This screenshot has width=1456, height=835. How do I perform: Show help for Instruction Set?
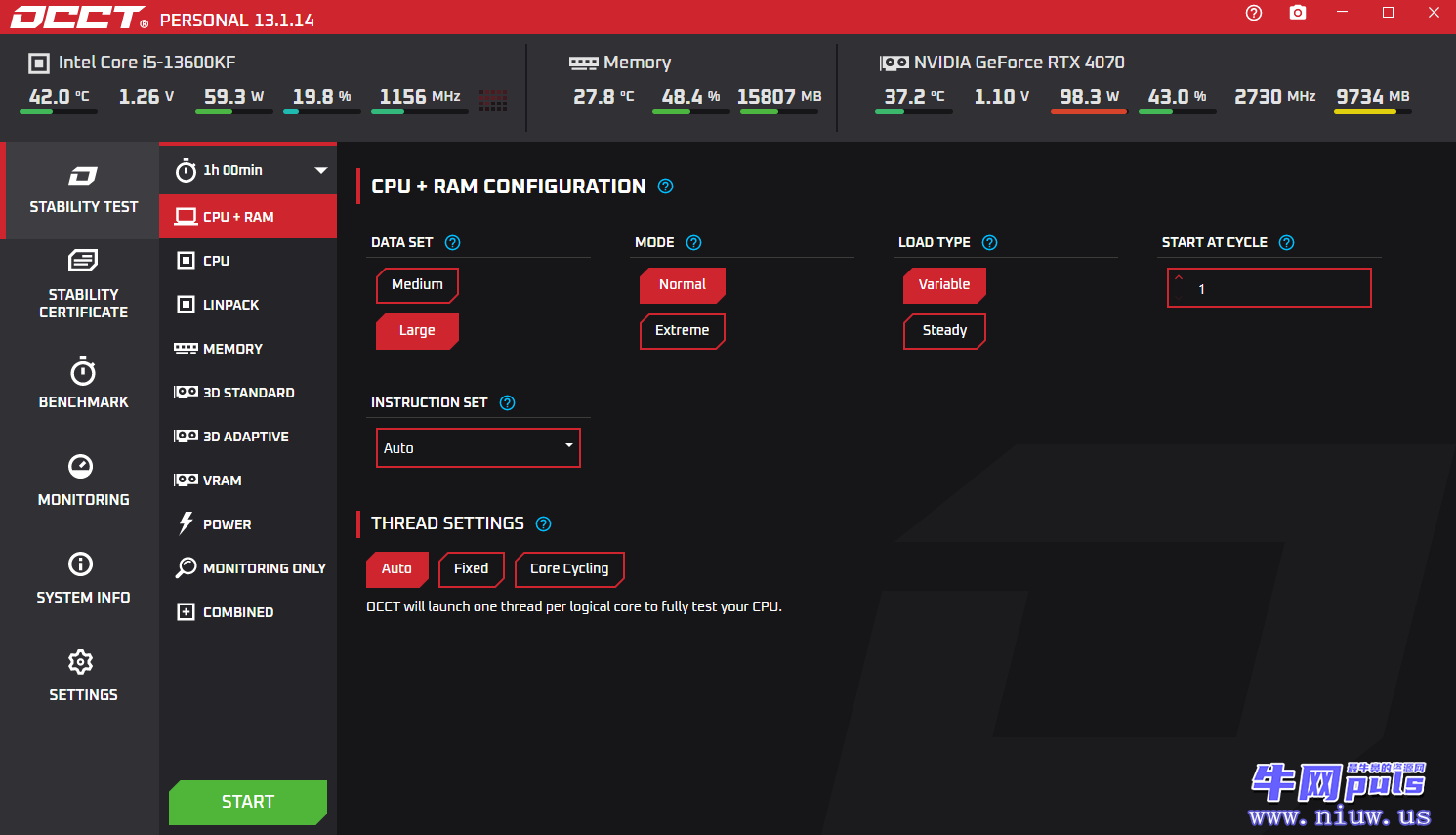pyautogui.click(x=507, y=402)
